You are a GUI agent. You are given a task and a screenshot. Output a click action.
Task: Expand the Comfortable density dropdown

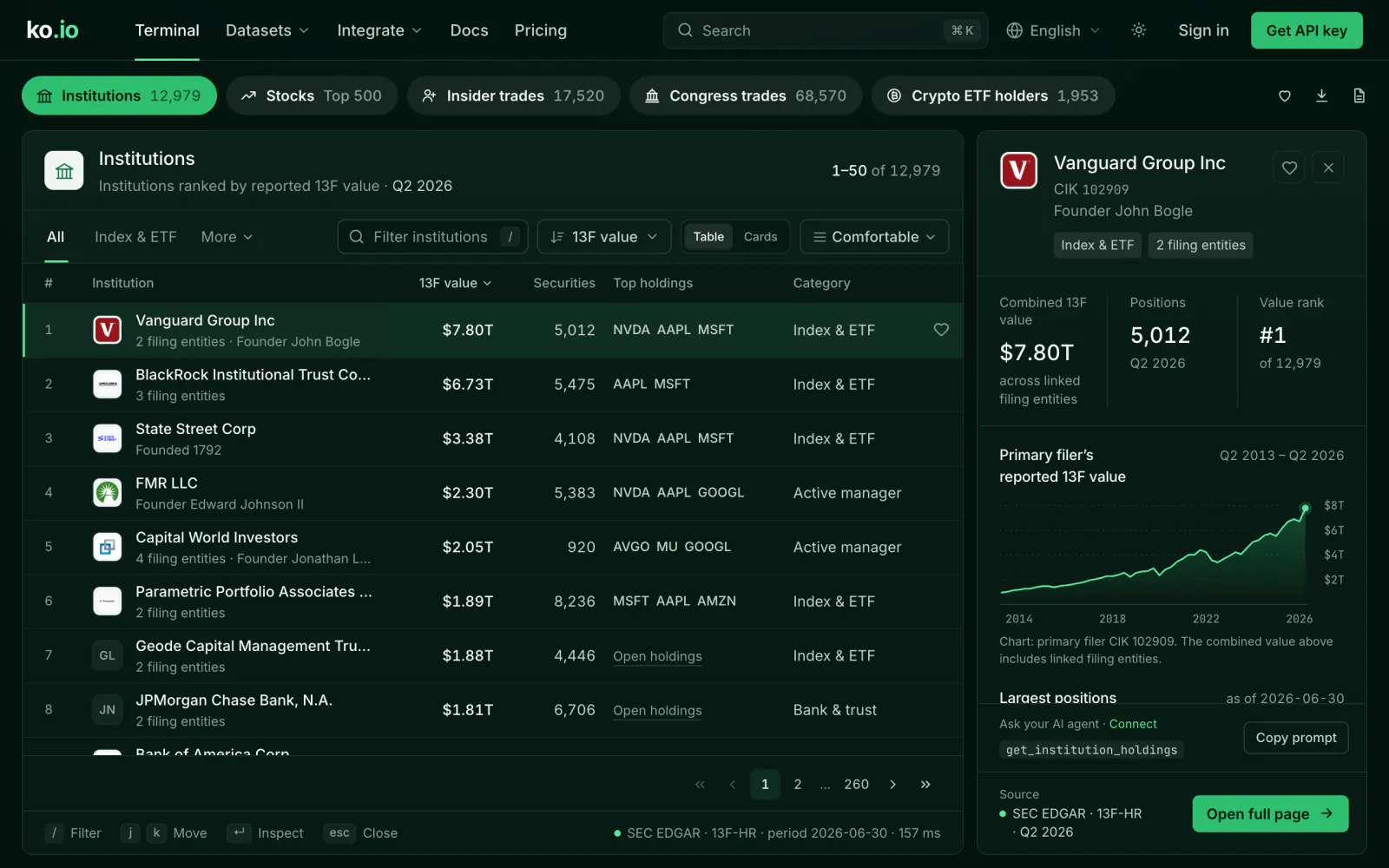point(874,237)
